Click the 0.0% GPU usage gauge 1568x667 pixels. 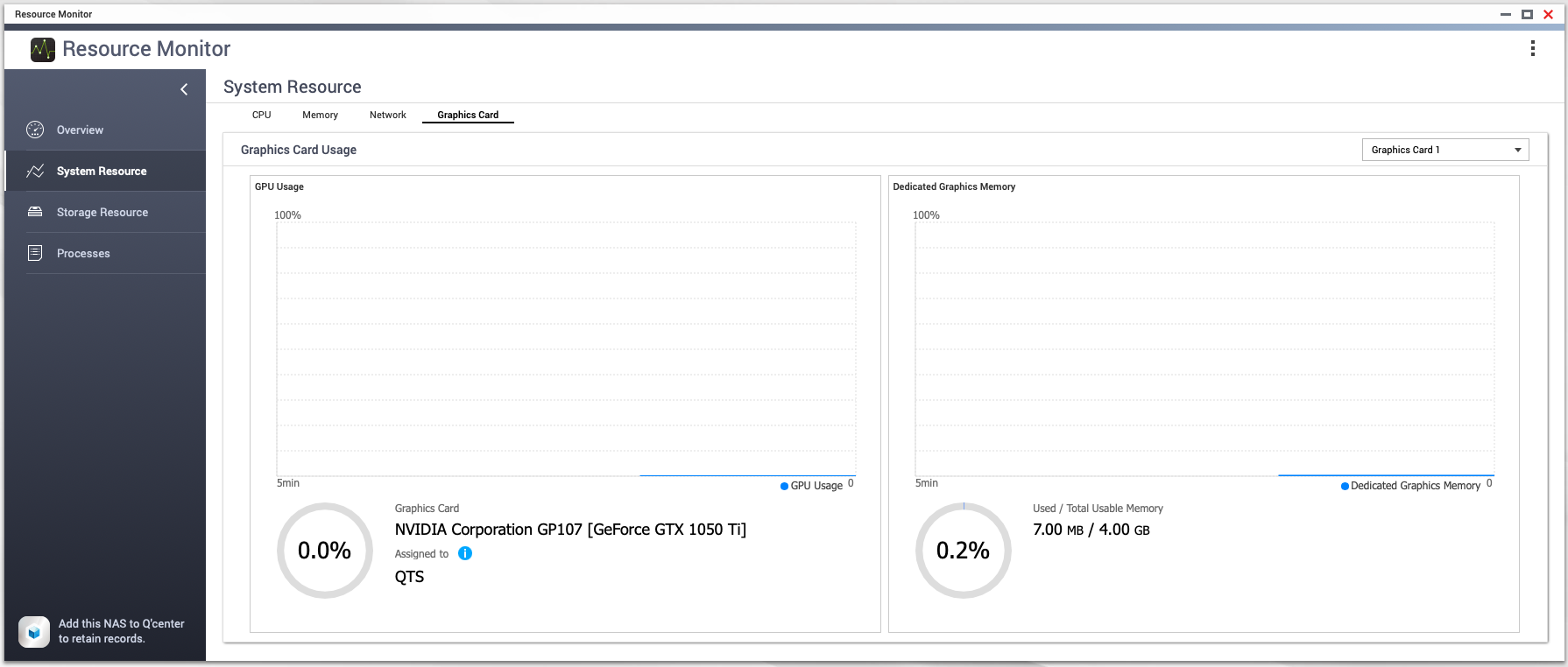(x=324, y=551)
